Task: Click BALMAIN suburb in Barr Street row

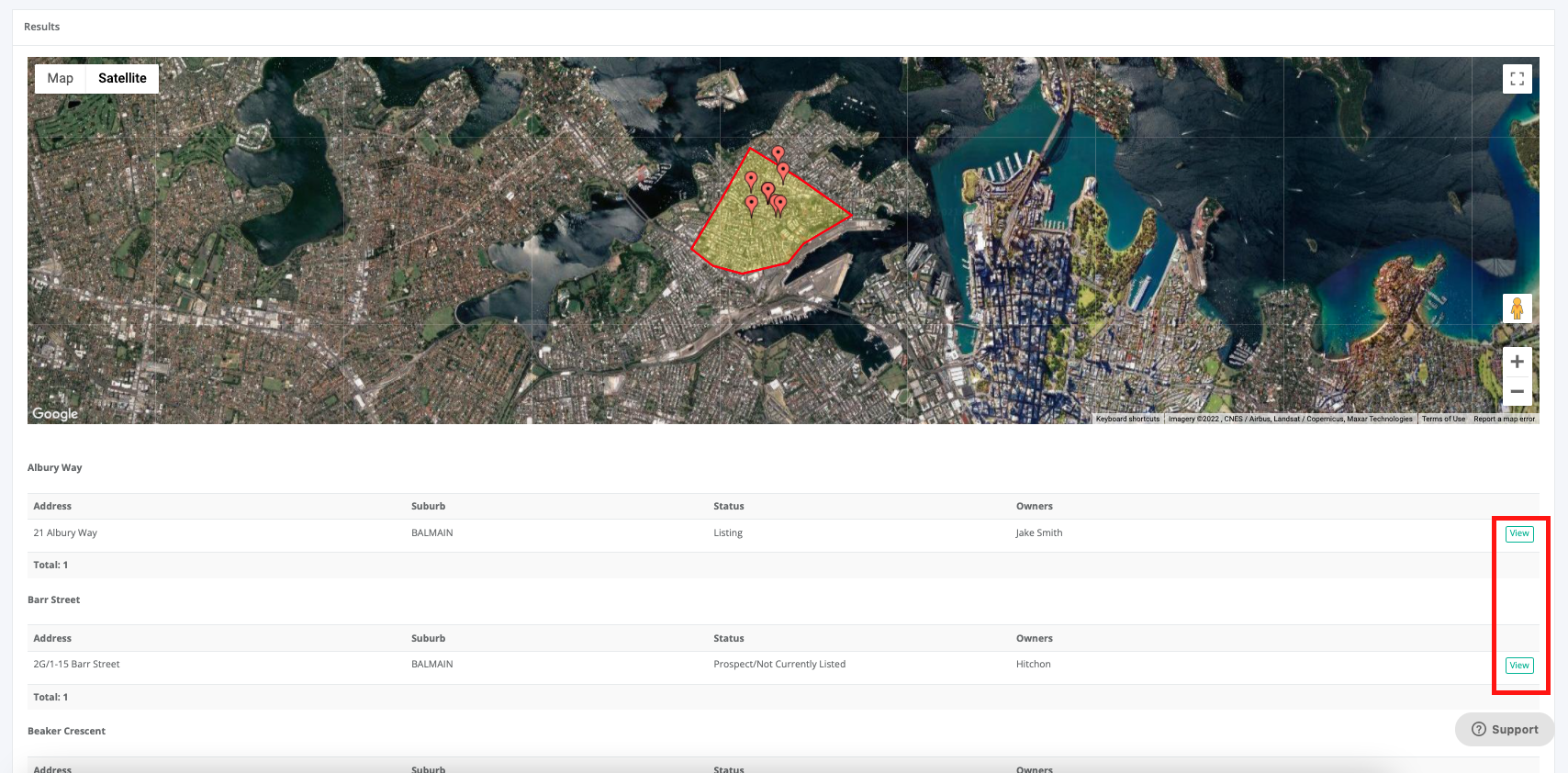Action: click(432, 664)
